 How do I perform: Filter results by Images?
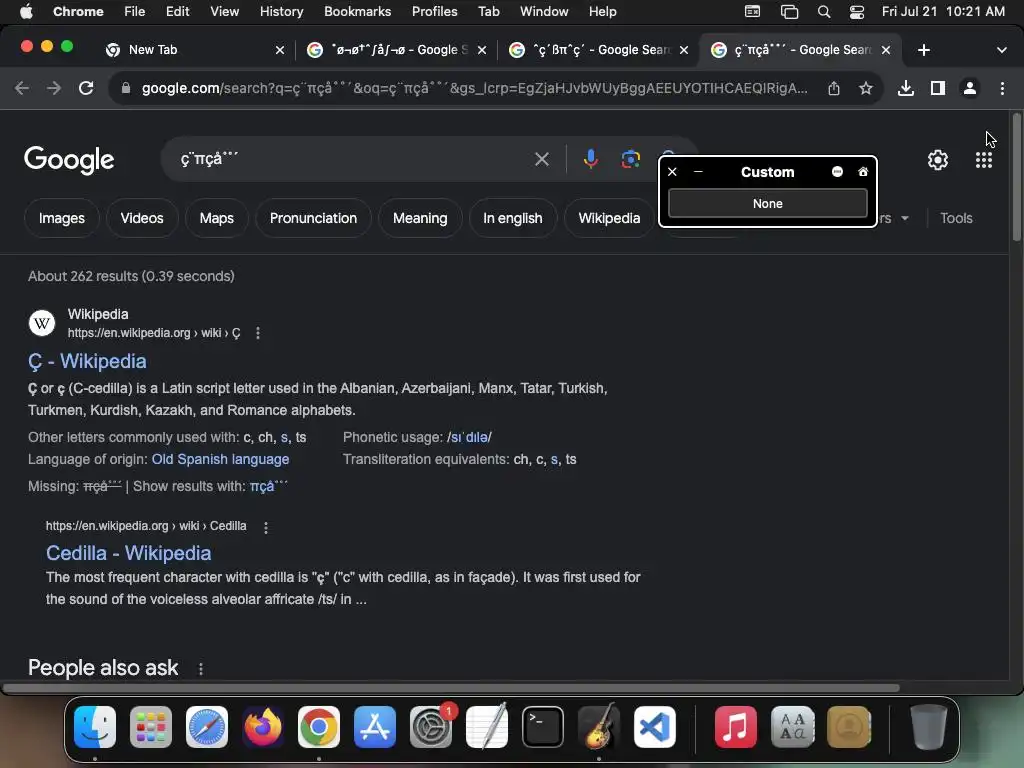61,218
